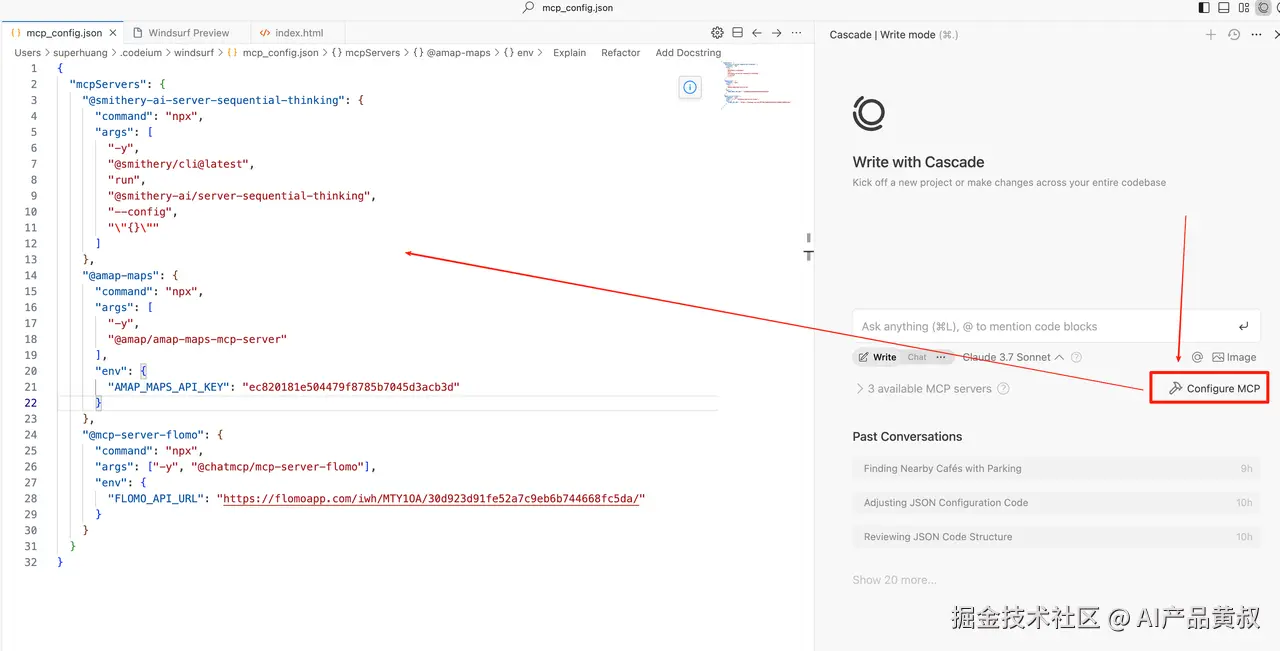The width and height of the screenshot is (1280, 651).
Task: Click the "@chatmcp/mcp-server-flomo" string
Action: (279, 466)
